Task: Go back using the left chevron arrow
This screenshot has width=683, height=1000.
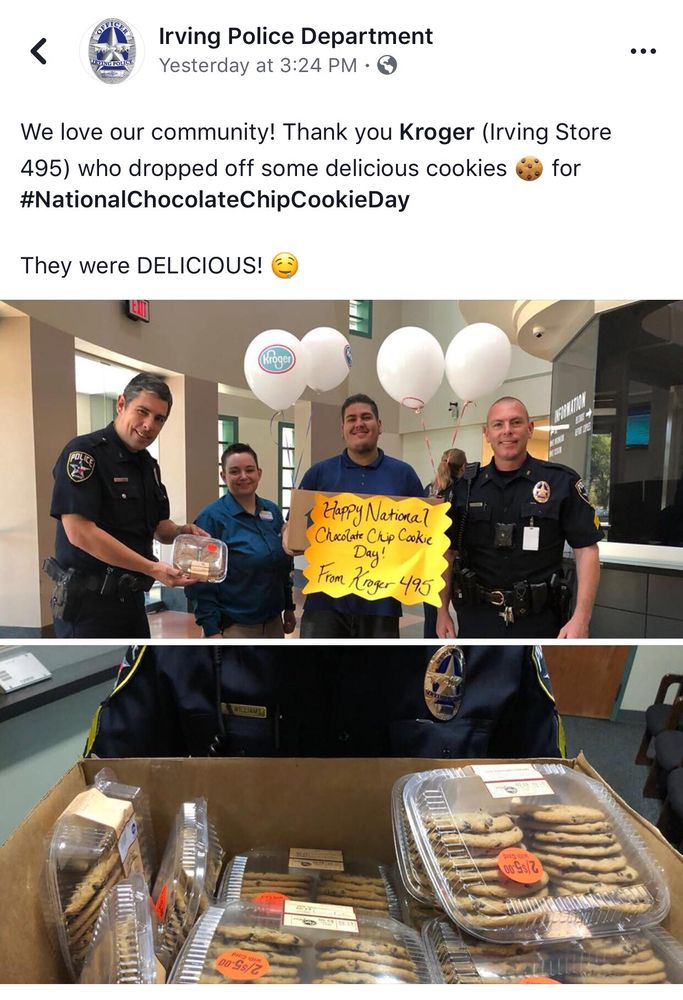Action: pos(38,51)
